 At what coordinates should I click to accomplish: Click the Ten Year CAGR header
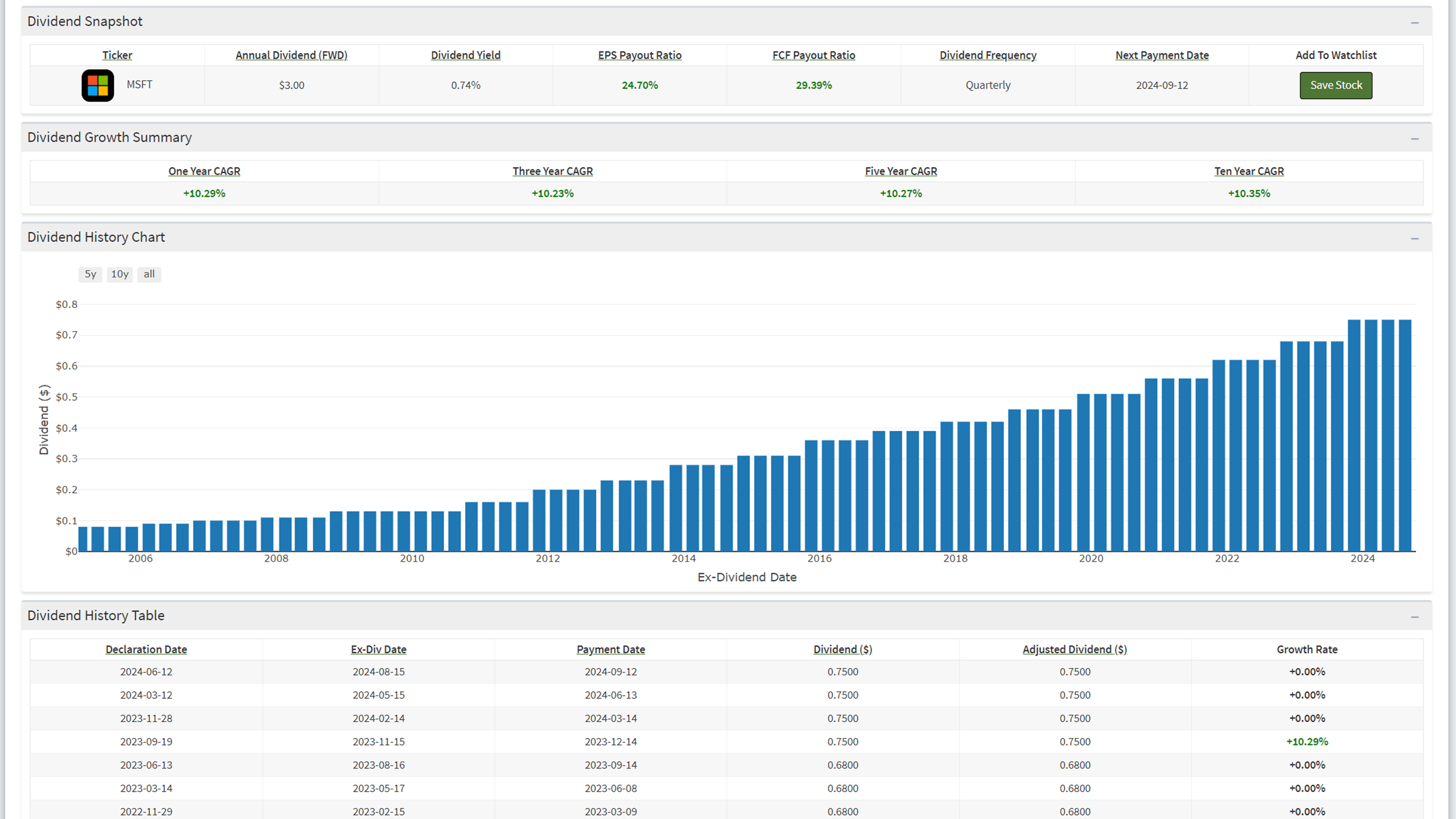point(1249,171)
